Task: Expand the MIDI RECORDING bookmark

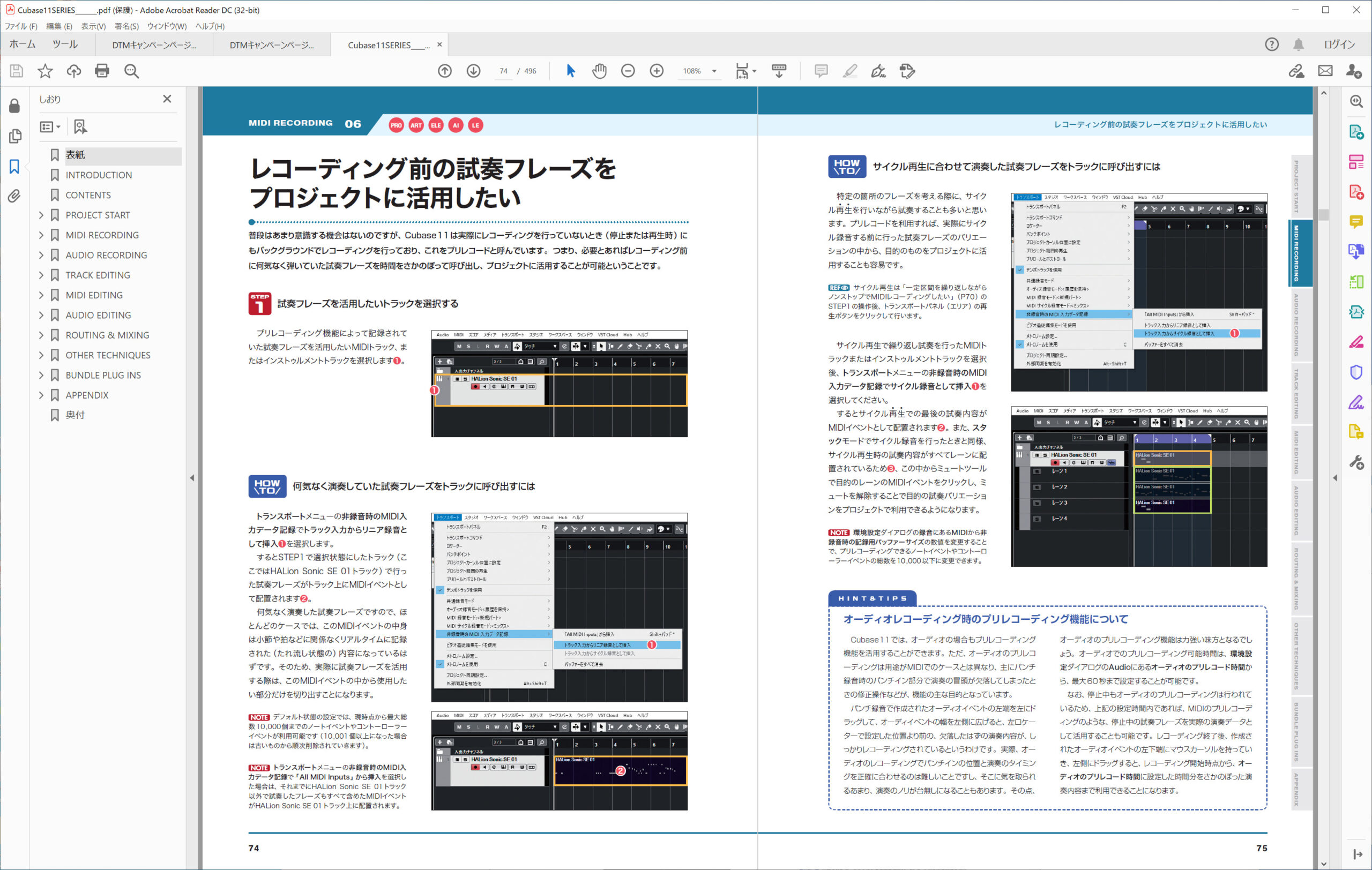Action: 41,235
